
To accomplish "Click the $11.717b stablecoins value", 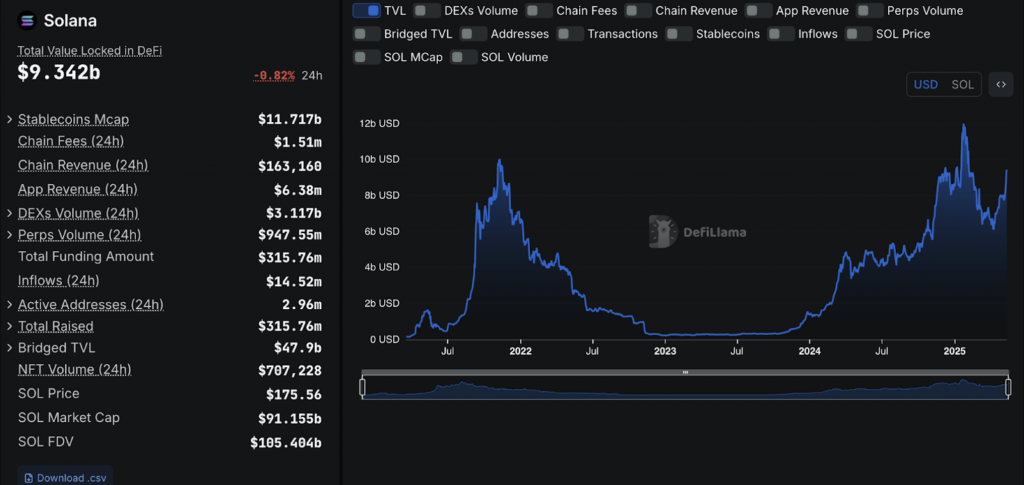I will point(289,119).
